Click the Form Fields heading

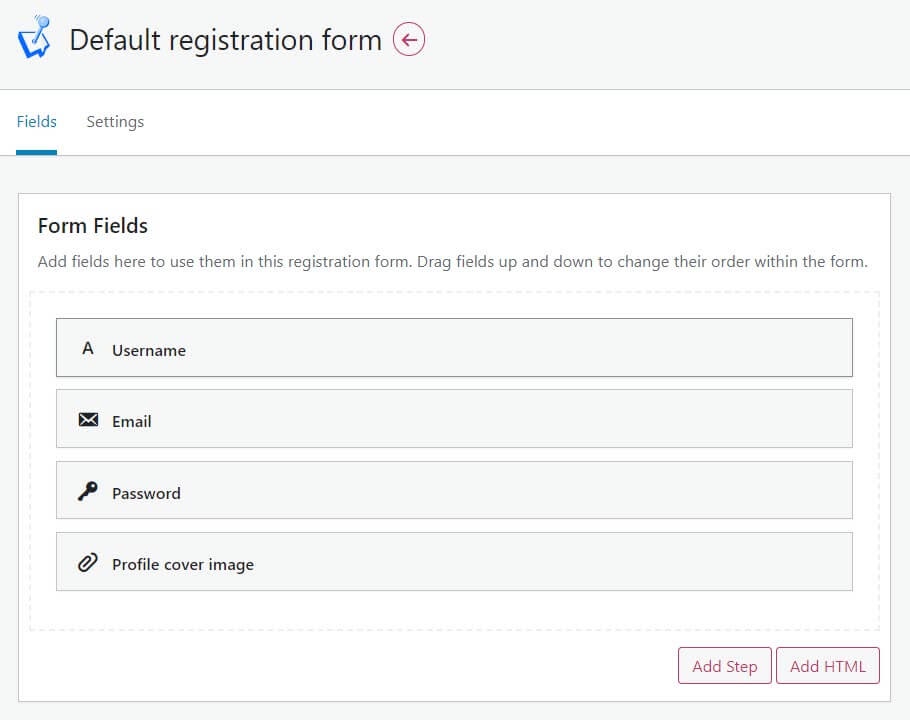coord(93,226)
